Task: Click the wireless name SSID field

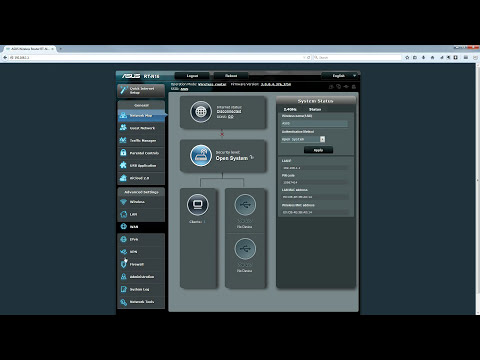Action: click(314, 123)
